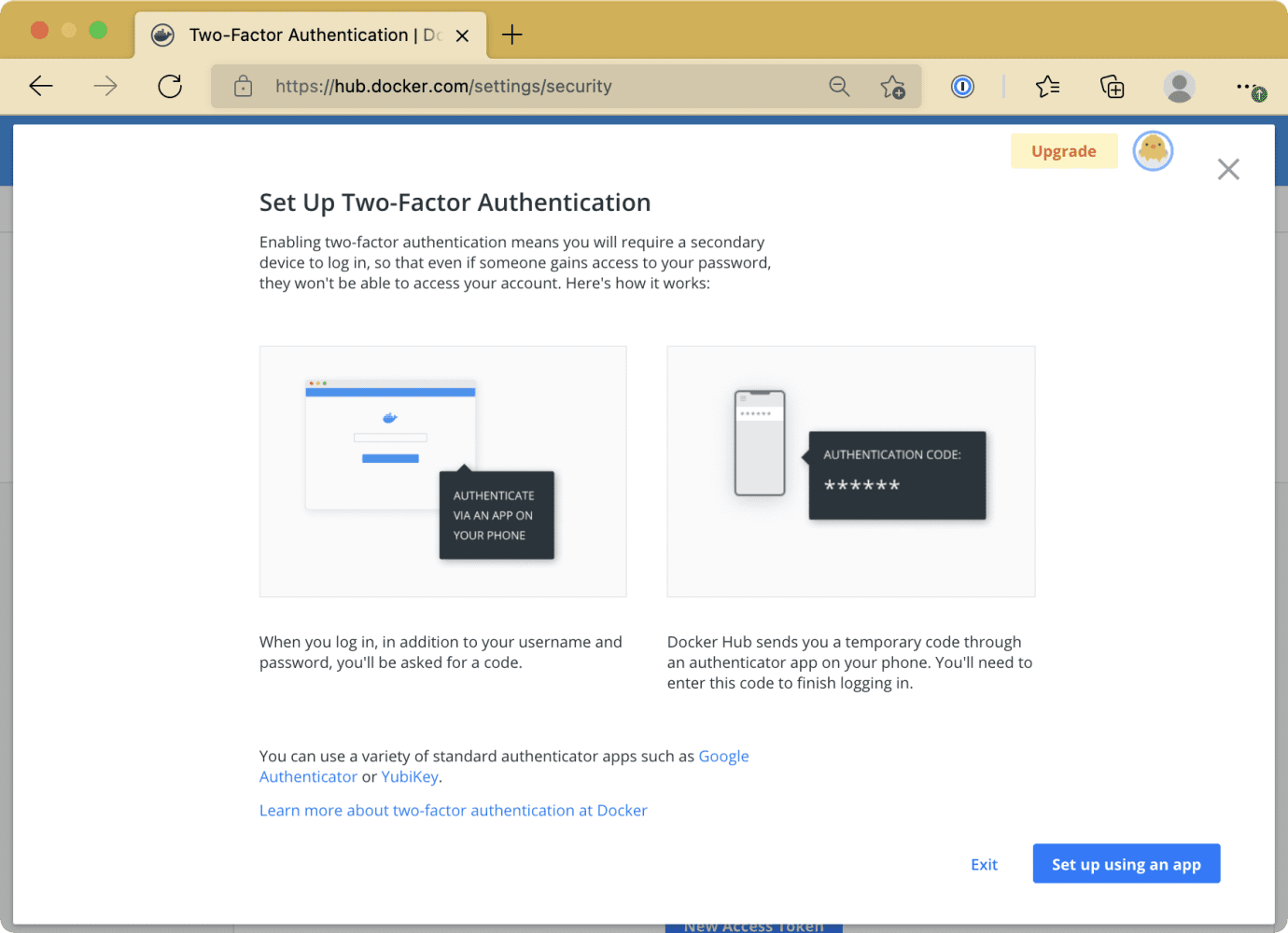1288x933 pixels.
Task: Open the zoom magnifier in address bar
Action: 839,87
